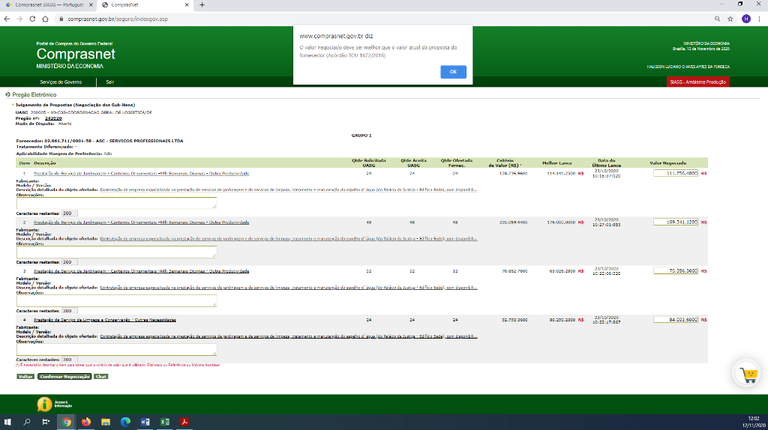Open Excel from the taskbar
768x430 pixels.
[x=164, y=422]
